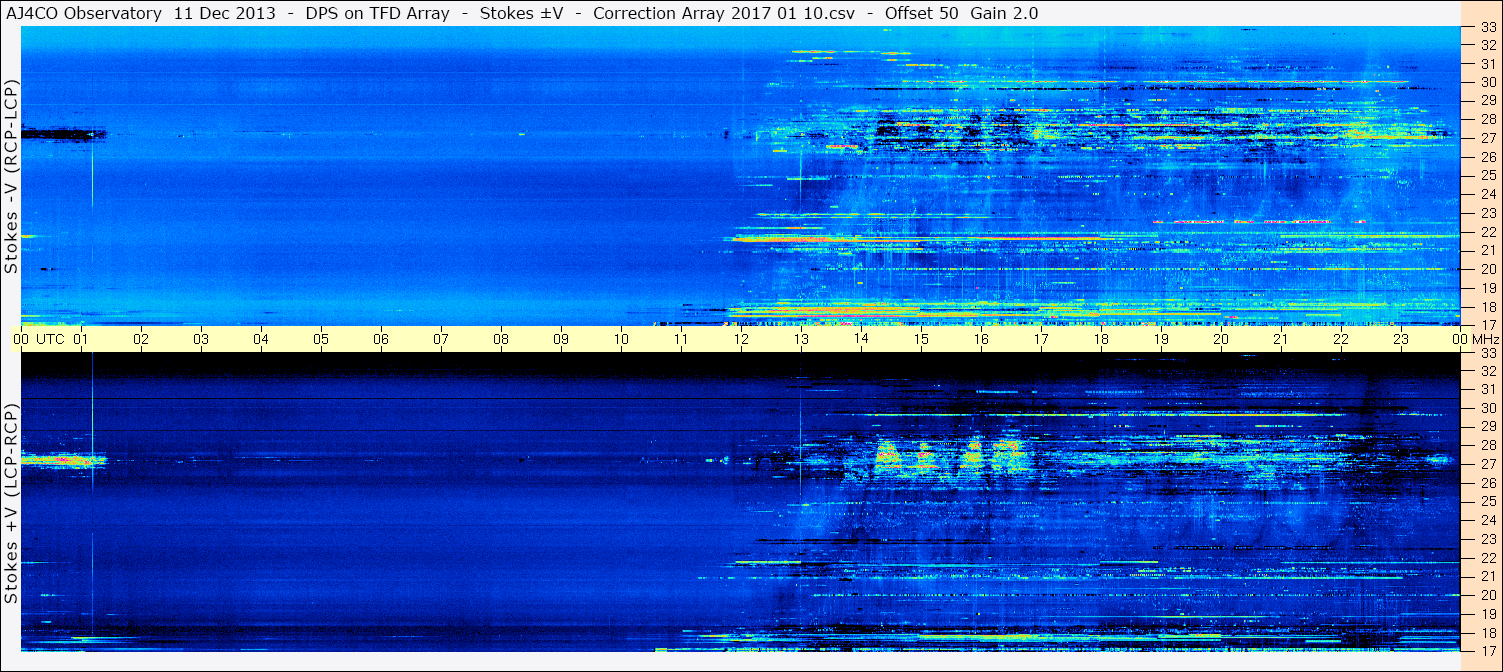Viewport: 1503px width, 672px height.
Task: Select the 13 hour tick on the time axis
Action: click(x=801, y=339)
